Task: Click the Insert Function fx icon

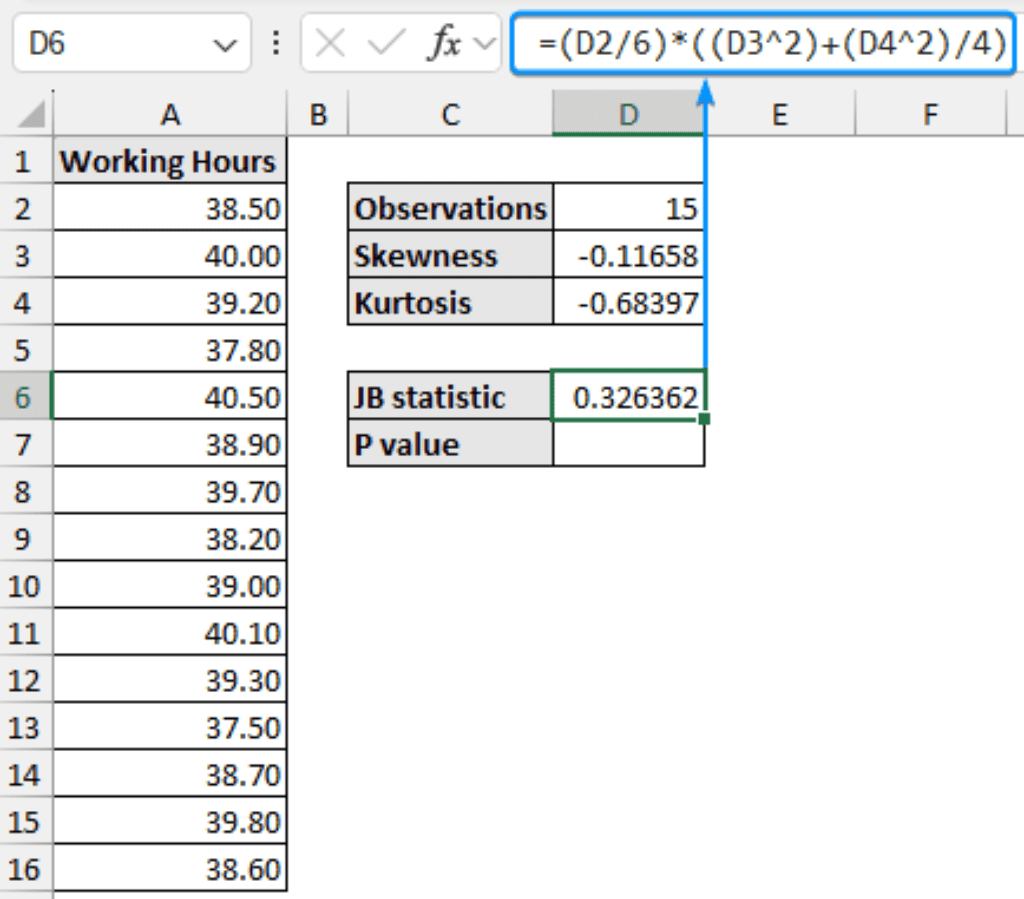Action: coord(442,44)
